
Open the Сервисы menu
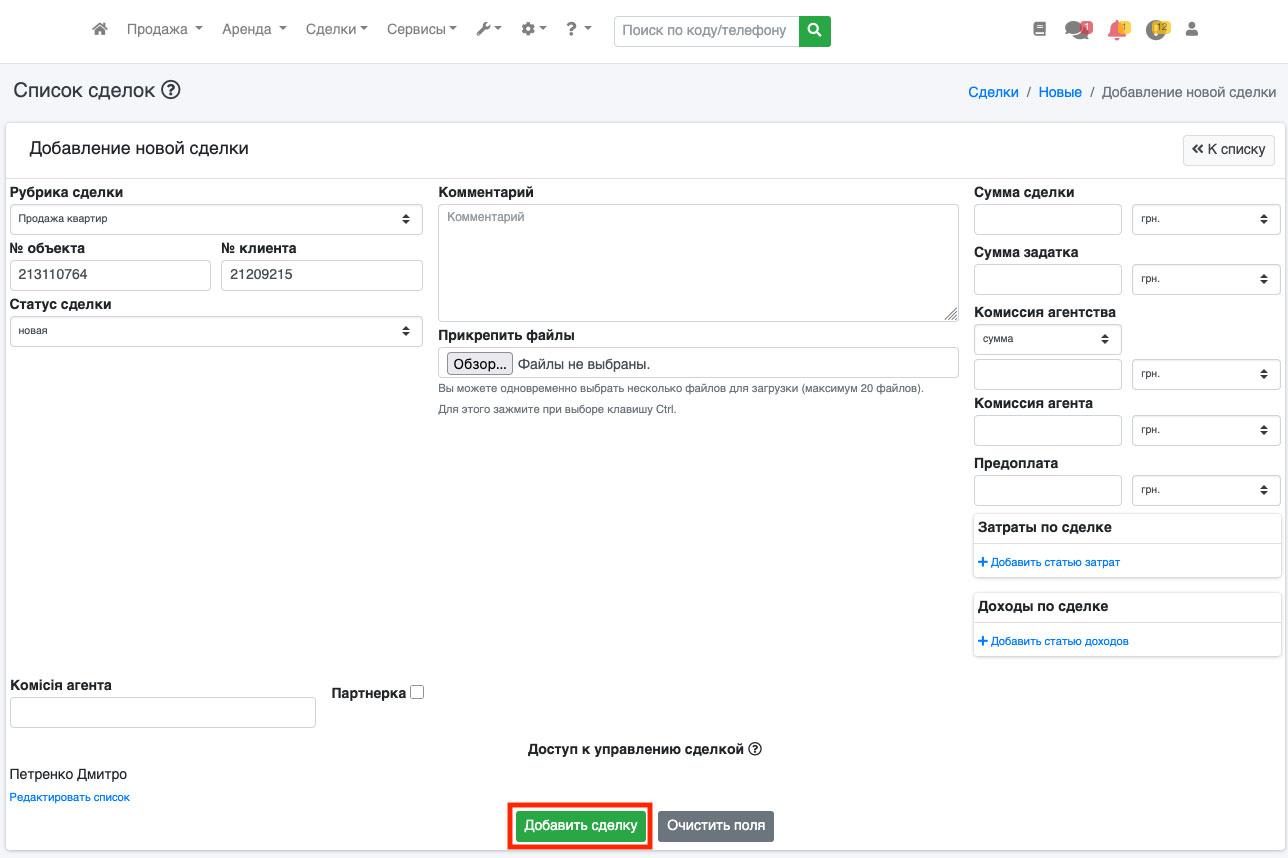(x=421, y=30)
